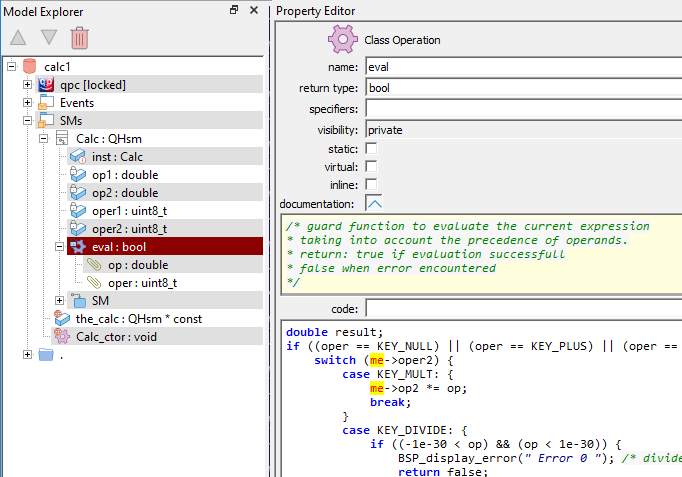Expand the SM state machine node

coord(60,300)
